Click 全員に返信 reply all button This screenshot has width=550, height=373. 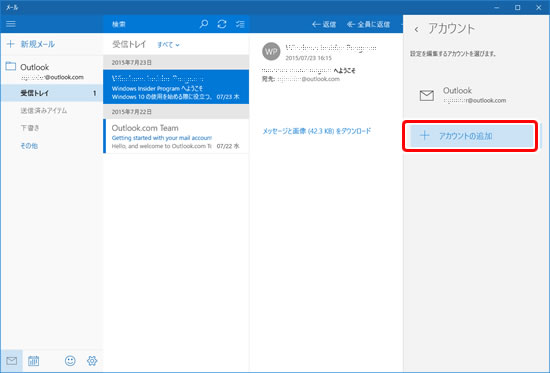[368, 24]
